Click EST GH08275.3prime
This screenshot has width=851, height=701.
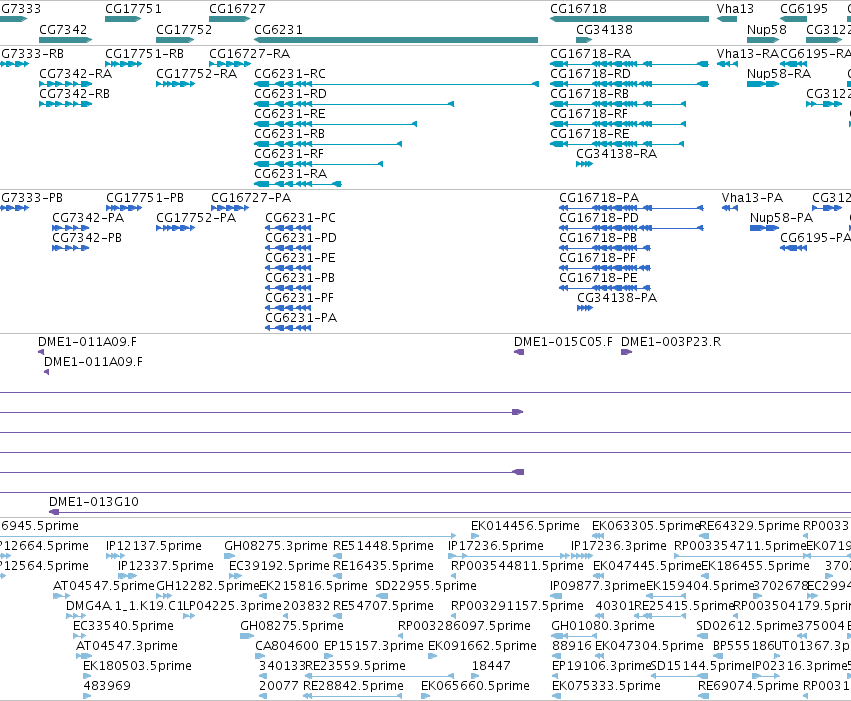pyautogui.click(x=276, y=546)
